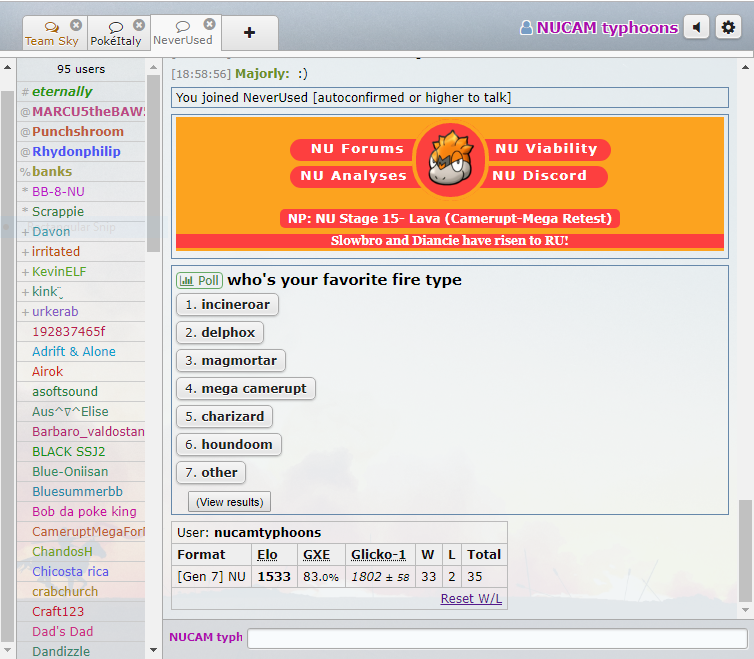Select user Airok in the list
This screenshot has height=659, width=754.
pyautogui.click(x=81, y=371)
